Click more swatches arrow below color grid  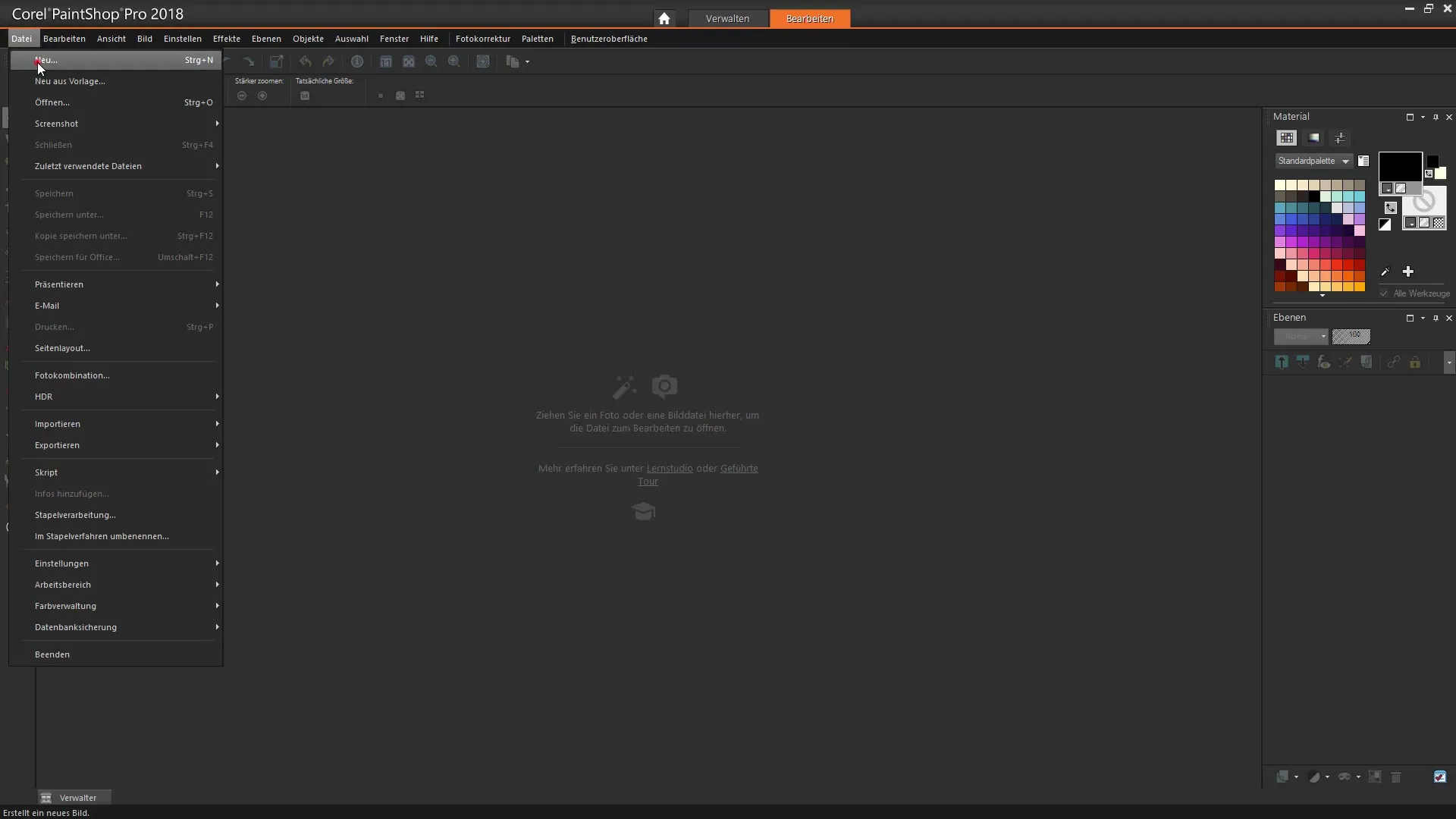tap(1322, 296)
